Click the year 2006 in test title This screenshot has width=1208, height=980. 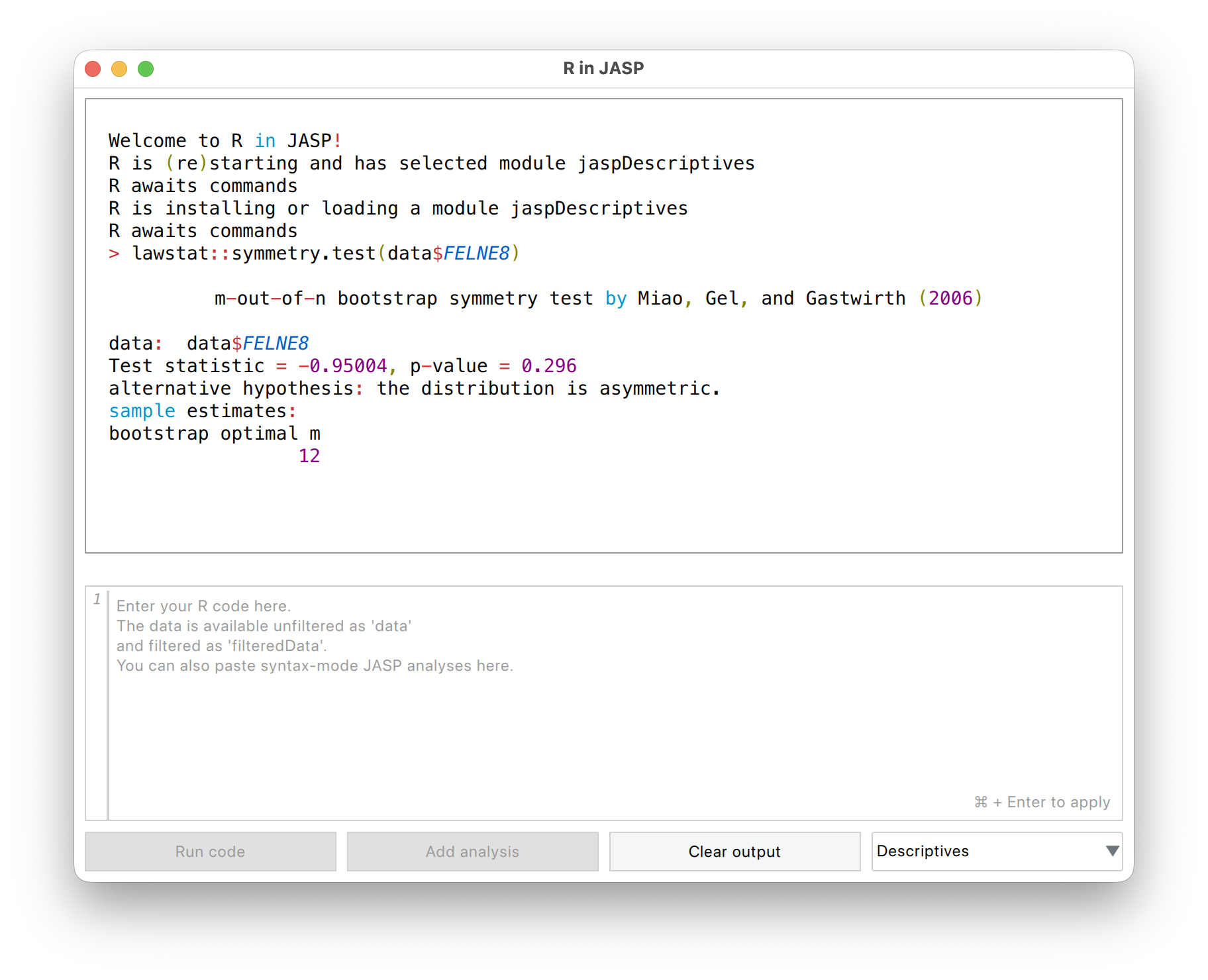(950, 299)
